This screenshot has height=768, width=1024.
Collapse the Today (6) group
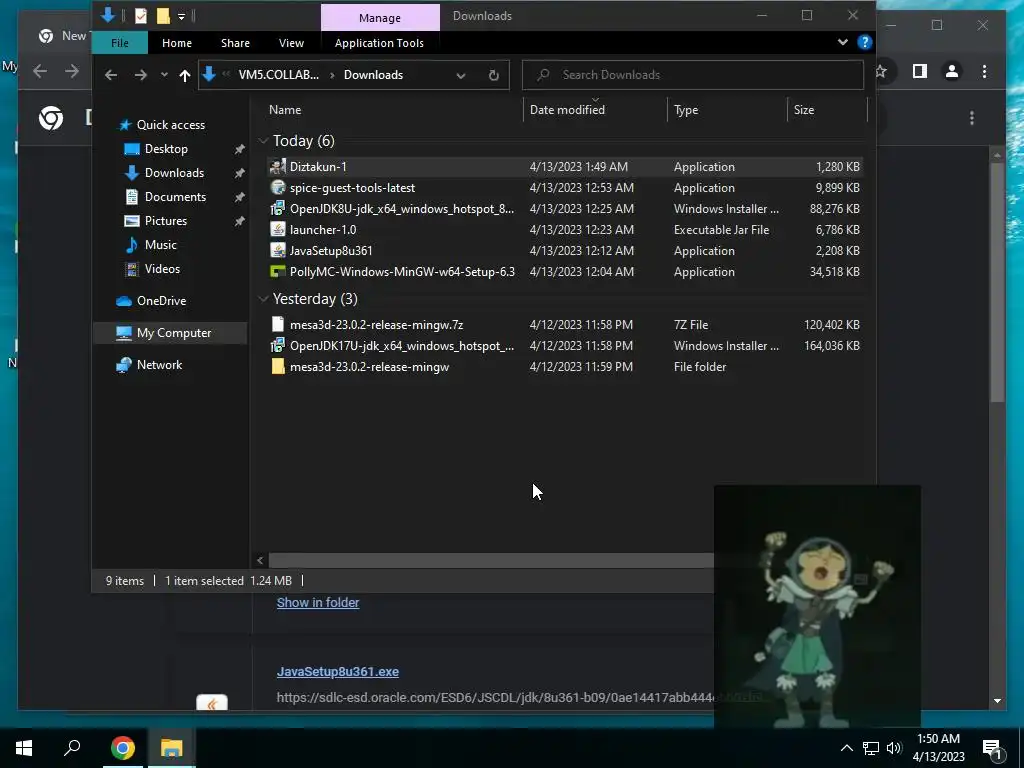263,140
